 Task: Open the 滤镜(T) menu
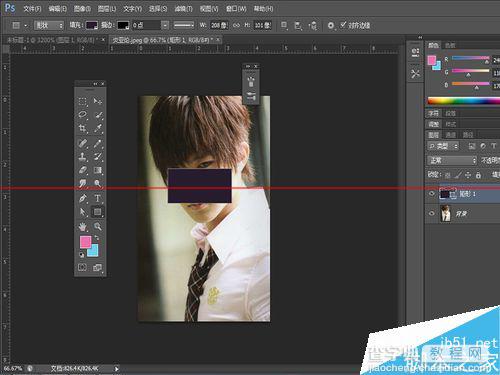tap(184, 9)
